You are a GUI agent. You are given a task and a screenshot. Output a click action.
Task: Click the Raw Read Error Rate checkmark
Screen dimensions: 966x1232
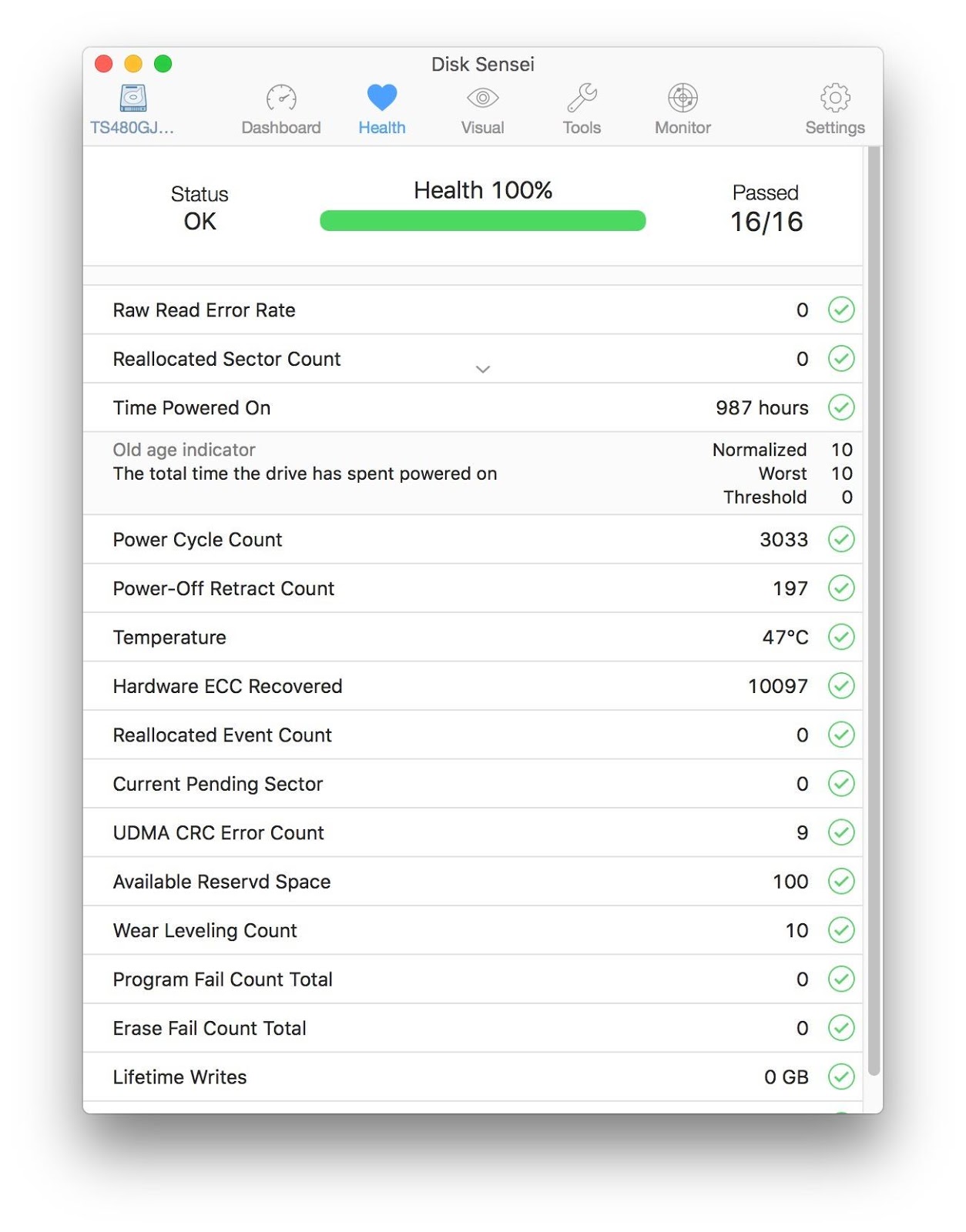point(841,310)
